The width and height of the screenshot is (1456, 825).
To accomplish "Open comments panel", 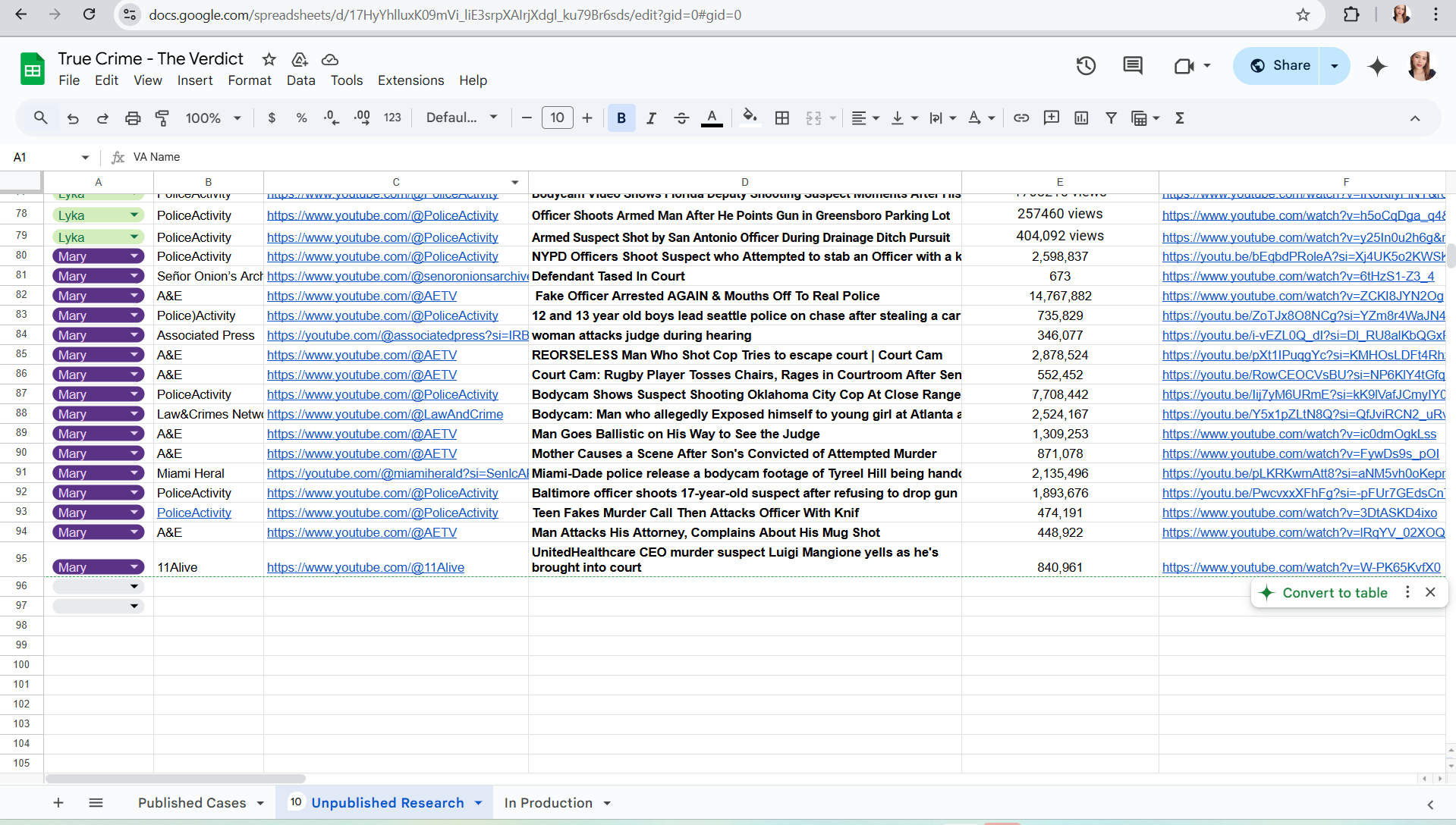I will (x=1132, y=66).
